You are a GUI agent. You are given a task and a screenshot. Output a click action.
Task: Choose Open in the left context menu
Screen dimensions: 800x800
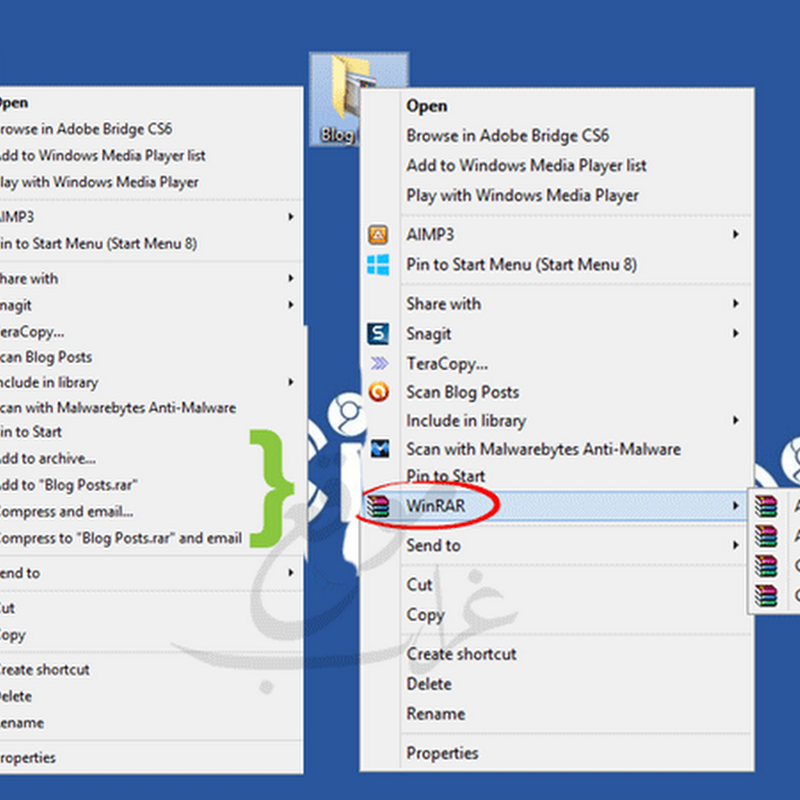pyautogui.click(x=14, y=103)
